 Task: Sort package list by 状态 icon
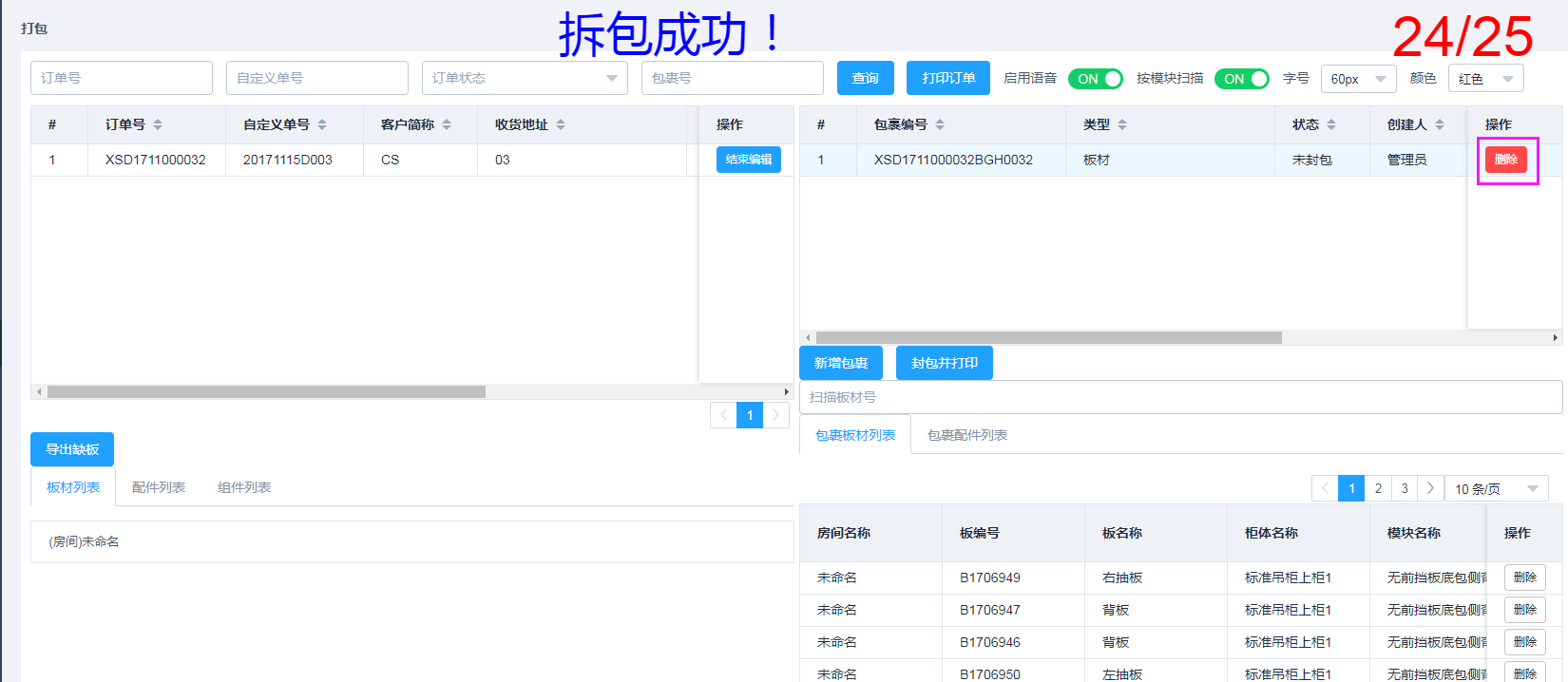(x=1331, y=124)
